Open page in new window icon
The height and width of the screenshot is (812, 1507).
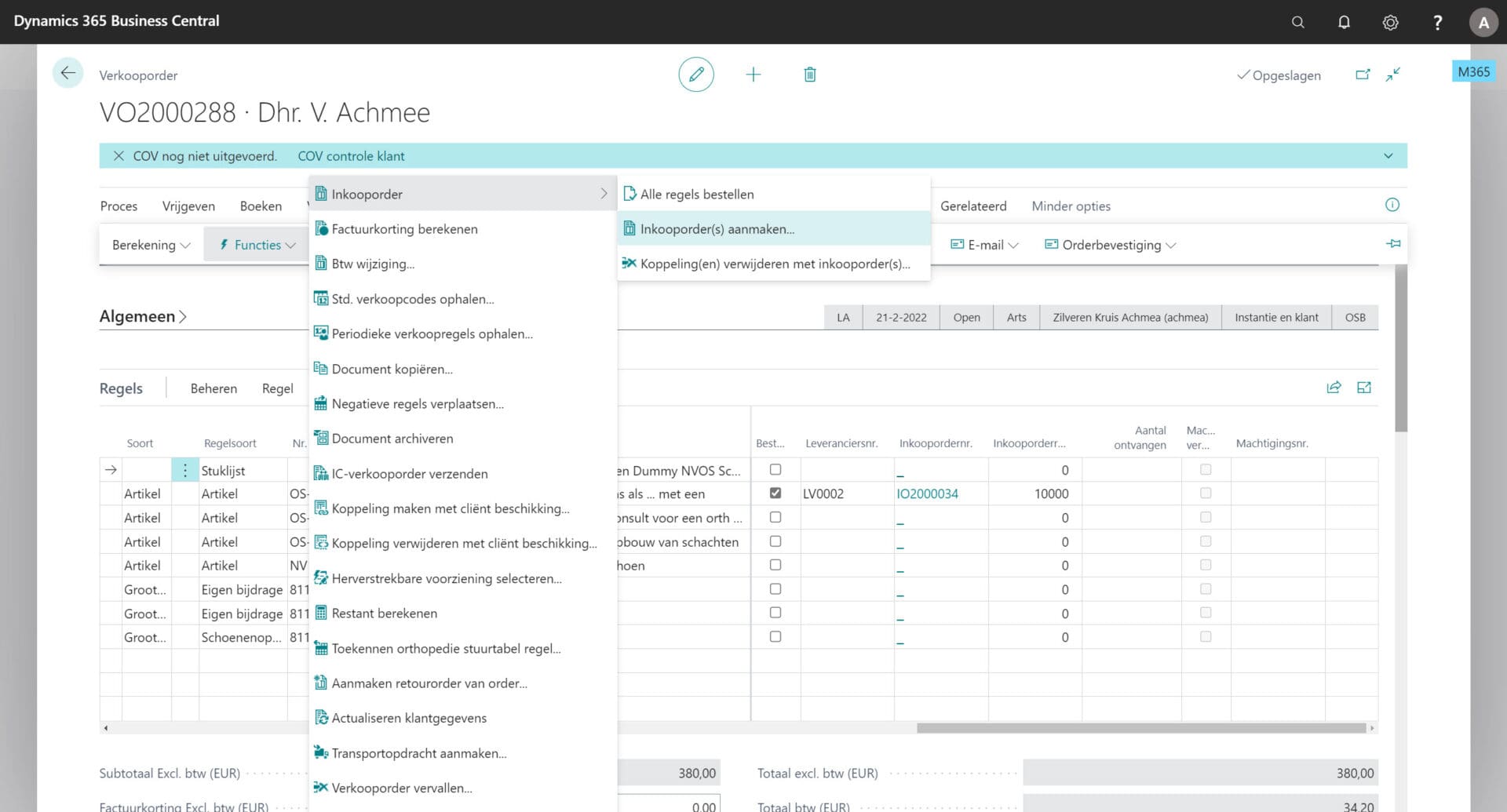pos(1363,75)
